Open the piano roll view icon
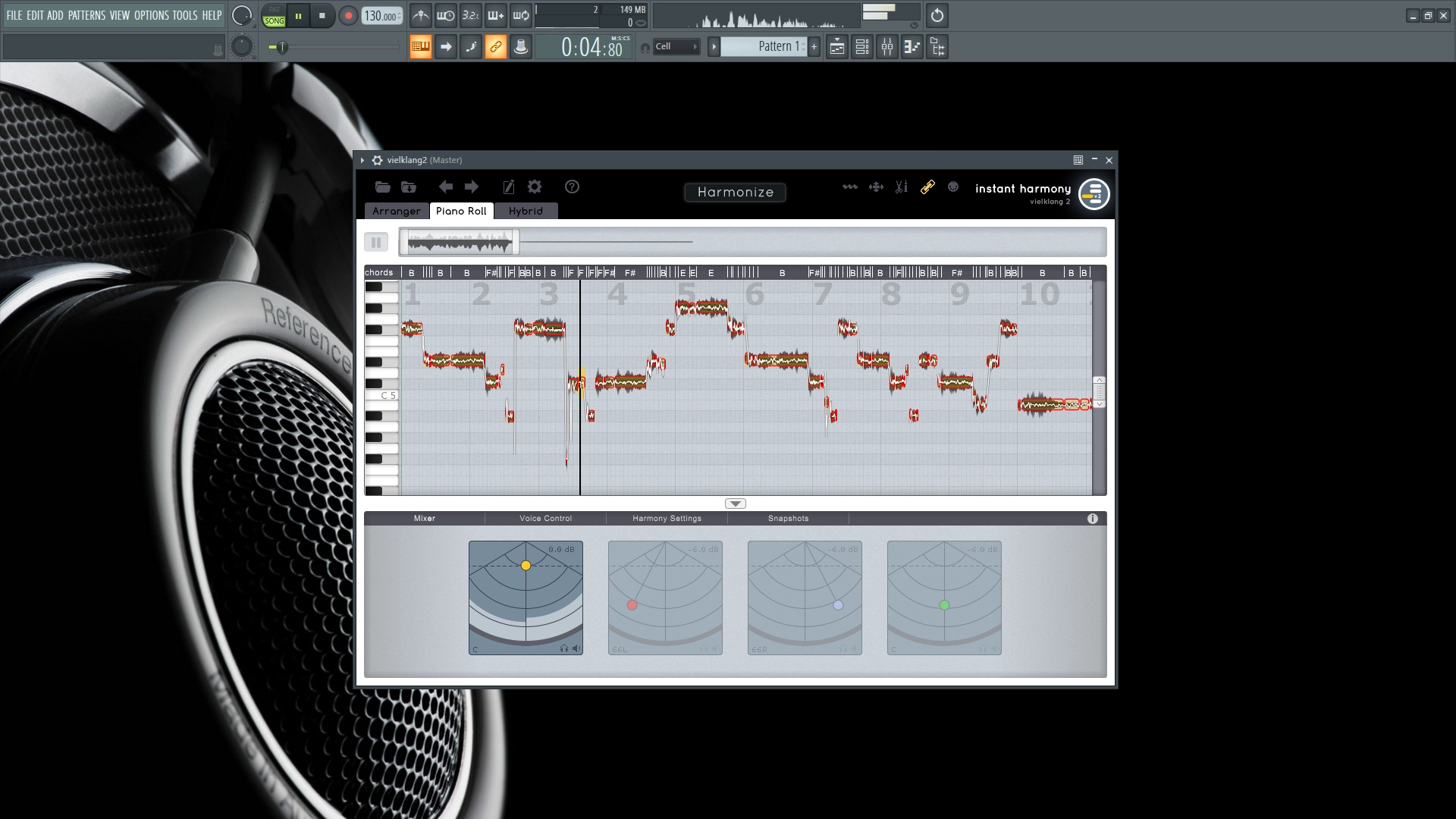The height and width of the screenshot is (819, 1456). point(912,47)
